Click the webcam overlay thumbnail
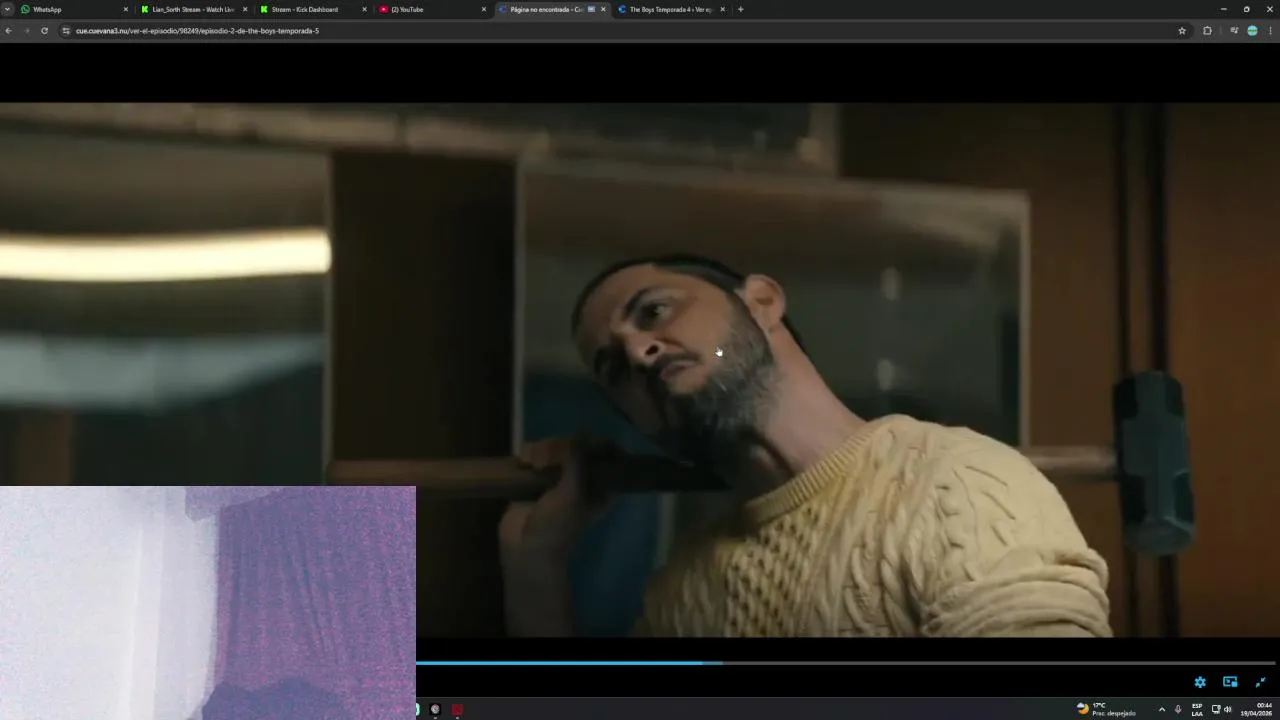This screenshot has height=720, width=1280. (x=208, y=603)
